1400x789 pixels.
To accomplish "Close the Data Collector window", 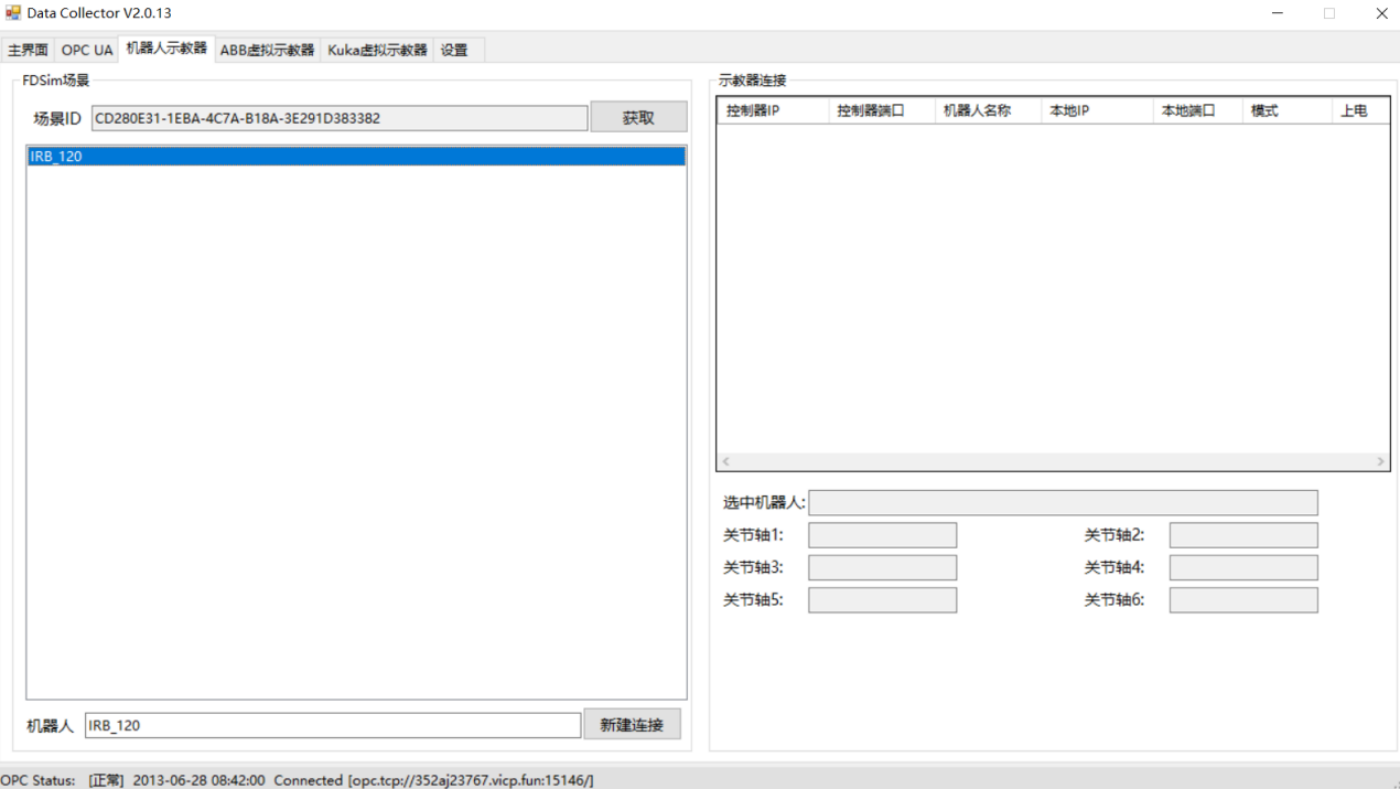I will [x=1381, y=13].
